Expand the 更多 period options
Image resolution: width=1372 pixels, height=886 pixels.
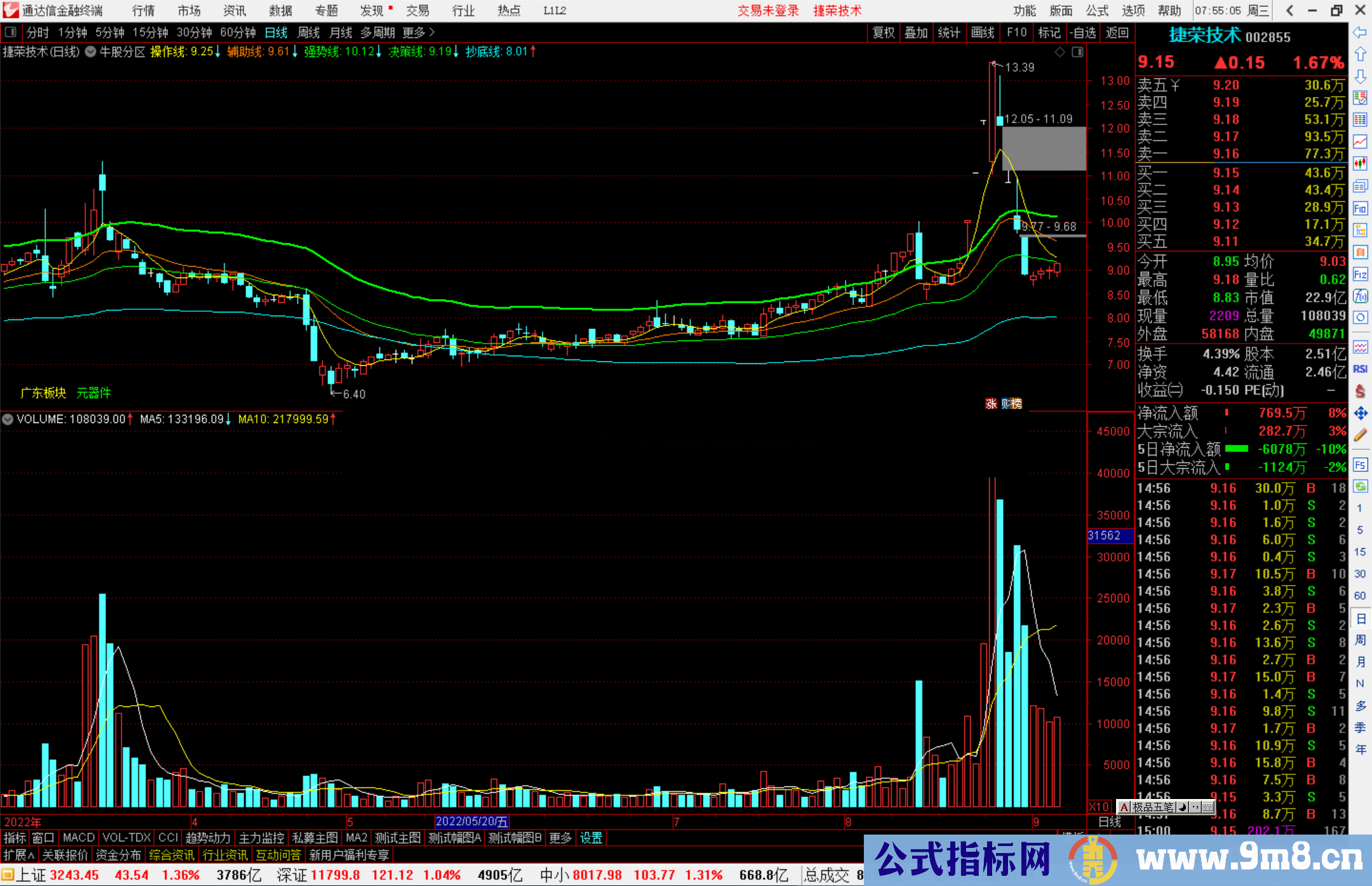tap(419, 32)
